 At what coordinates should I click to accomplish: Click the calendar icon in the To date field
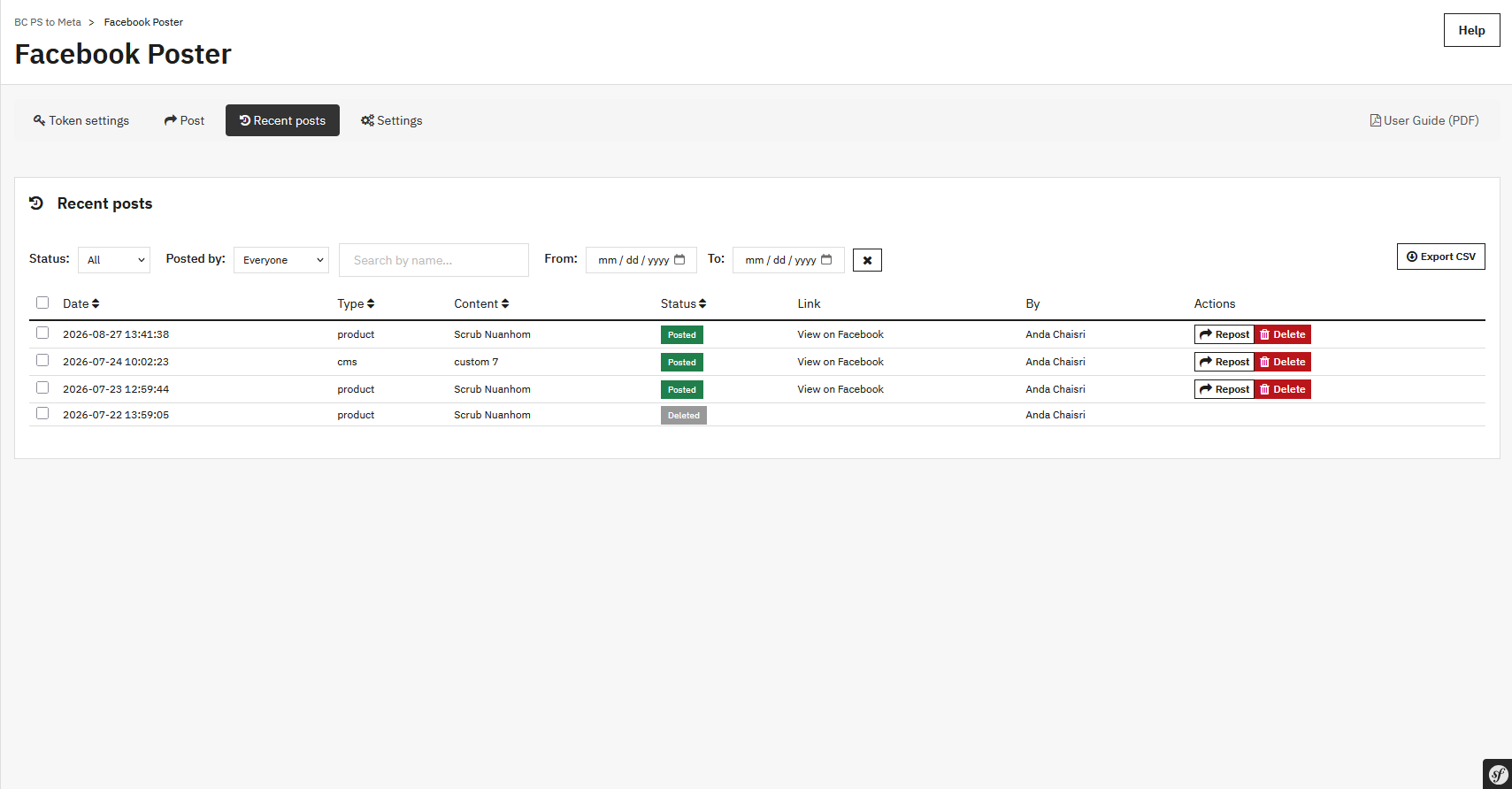click(x=826, y=259)
